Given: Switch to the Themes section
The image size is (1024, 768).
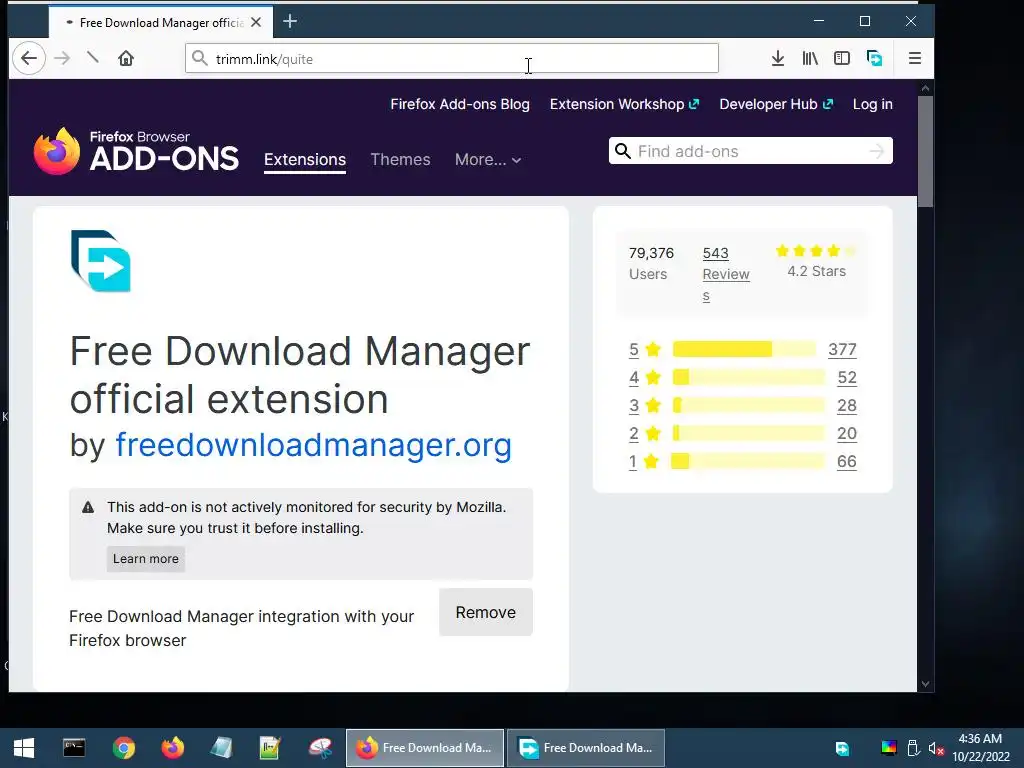Looking at the screenshot, I should click(400, 159).
